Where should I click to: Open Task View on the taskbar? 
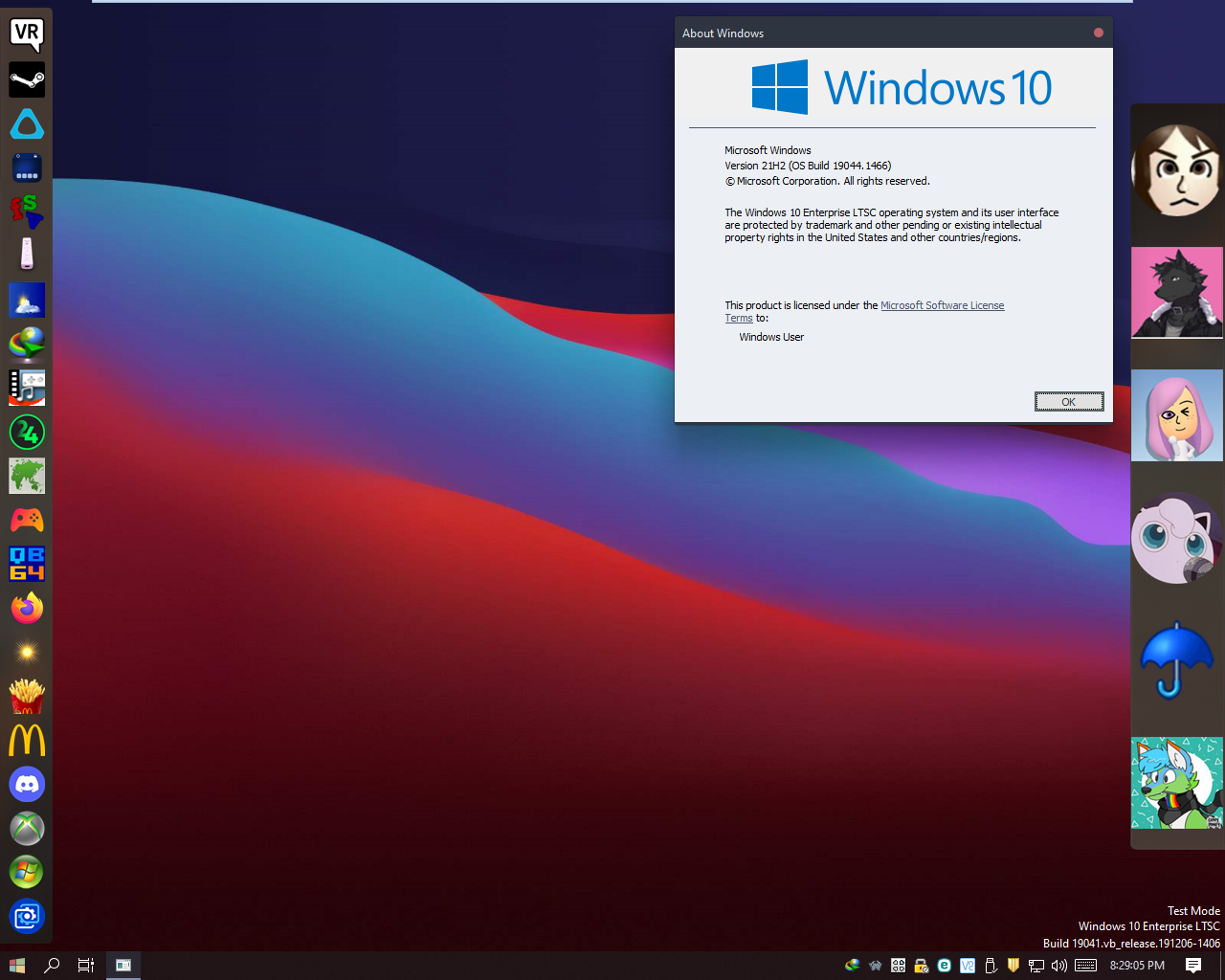(x=86, y=966)
